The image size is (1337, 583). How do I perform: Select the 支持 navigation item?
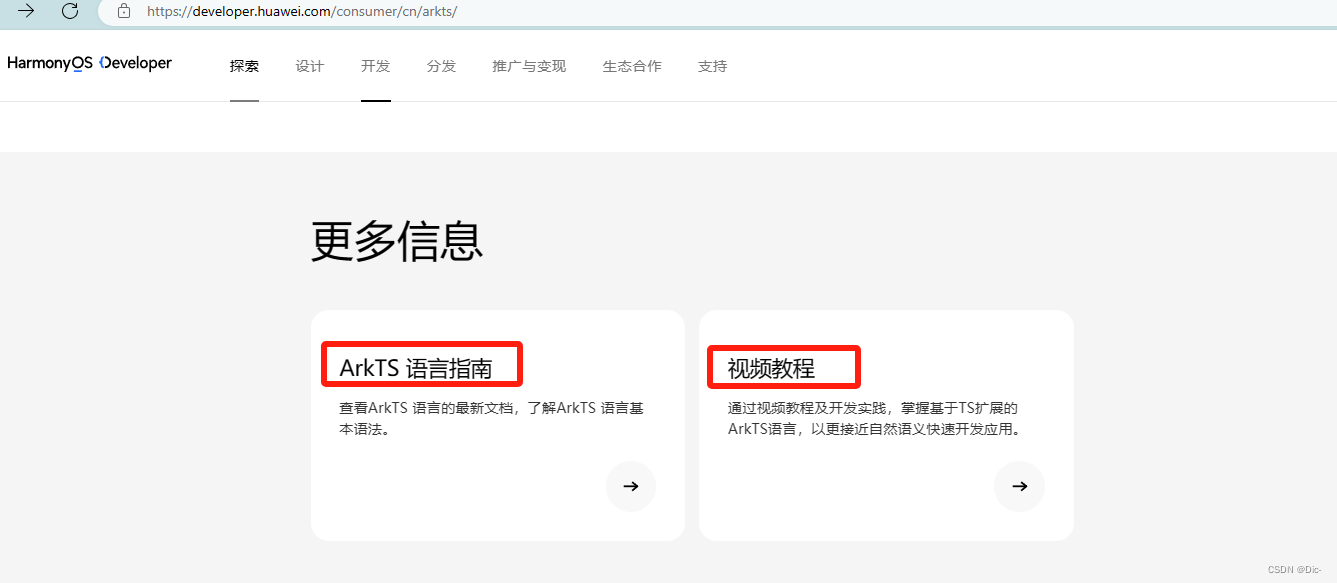click(x=712, y=66)
